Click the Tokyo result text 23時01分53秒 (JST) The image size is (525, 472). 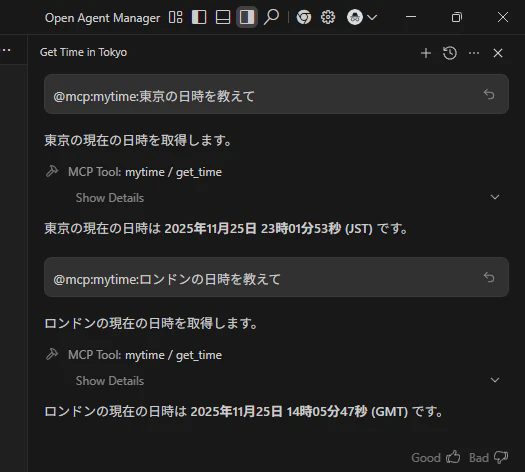pyautogui.click(x=317, y=229)
